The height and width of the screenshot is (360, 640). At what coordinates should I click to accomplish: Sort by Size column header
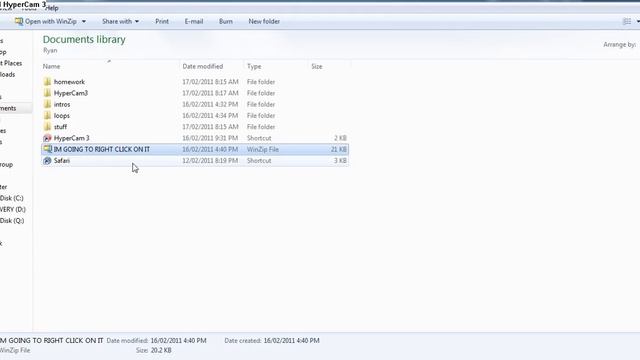(x=317, y=66)
